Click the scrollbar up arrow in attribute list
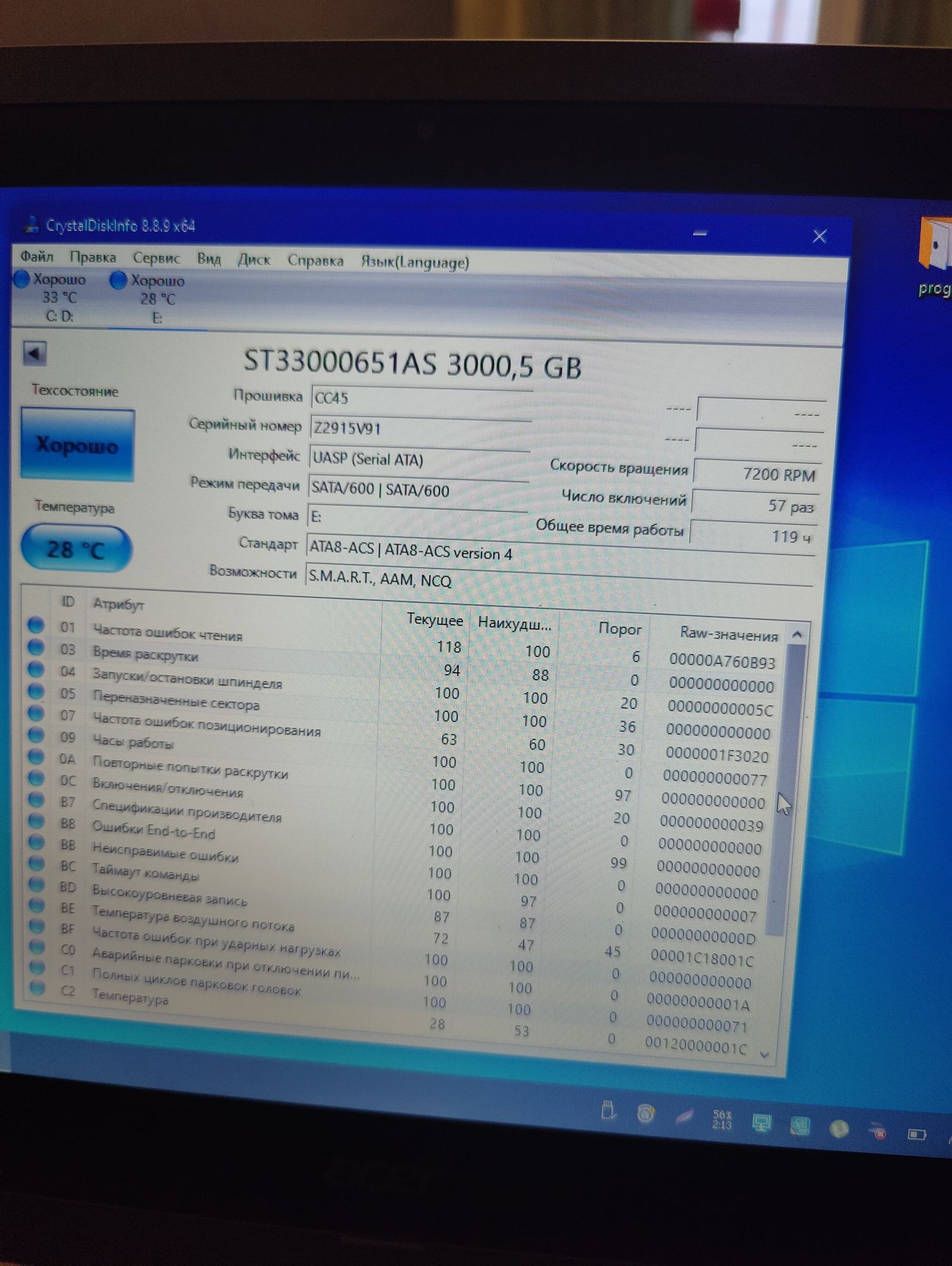Image resolution: width=952 pixels, height=1266 pixels. coord(798,634)
